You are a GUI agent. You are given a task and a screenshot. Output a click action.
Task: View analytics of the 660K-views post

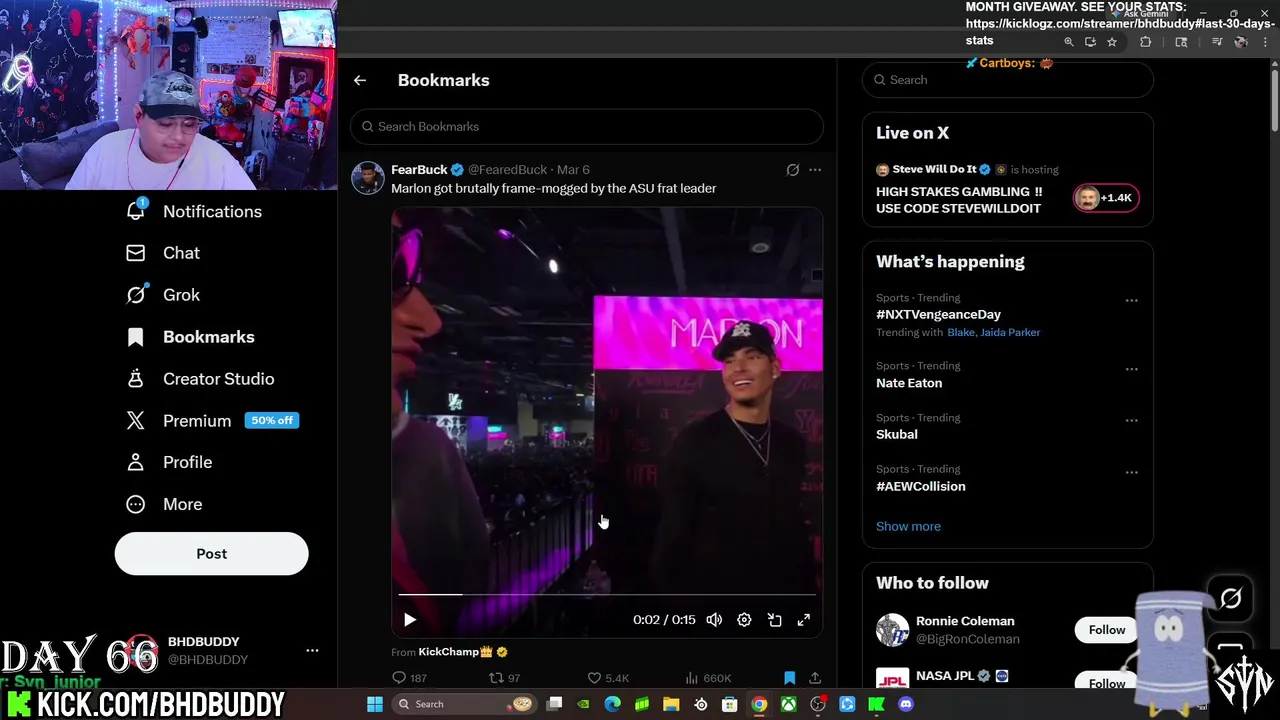(x=707, y=678)
